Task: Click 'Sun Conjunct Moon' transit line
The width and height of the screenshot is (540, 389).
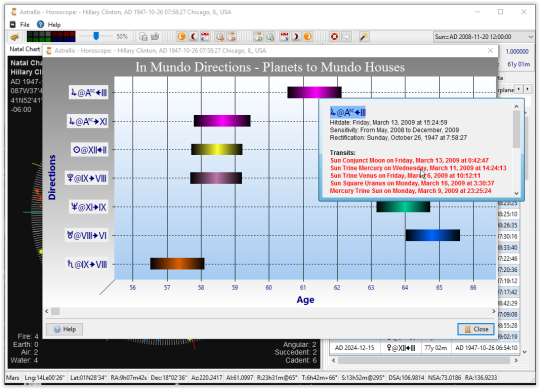Action: point(409,160)
